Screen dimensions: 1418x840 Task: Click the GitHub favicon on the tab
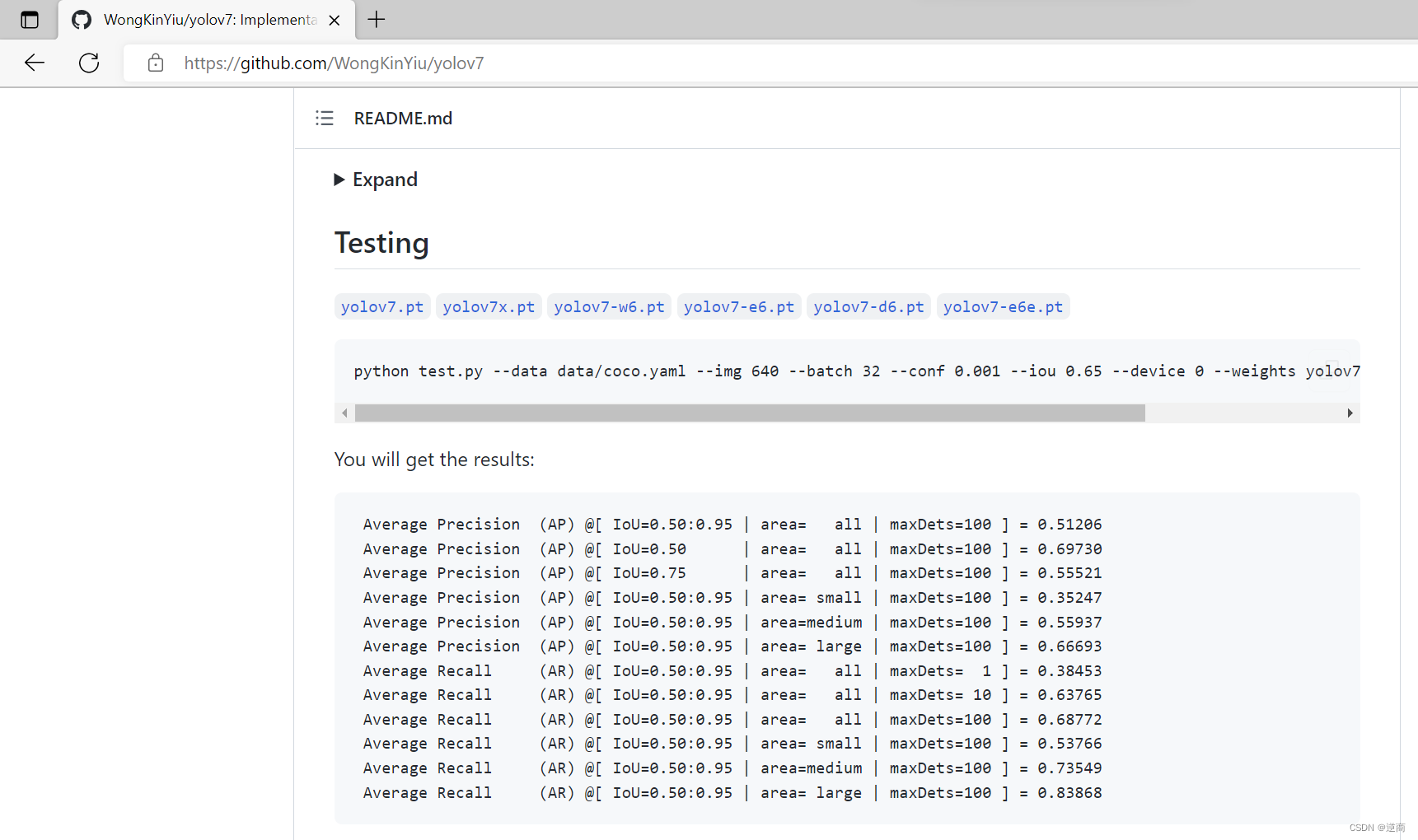click(82, 20)
